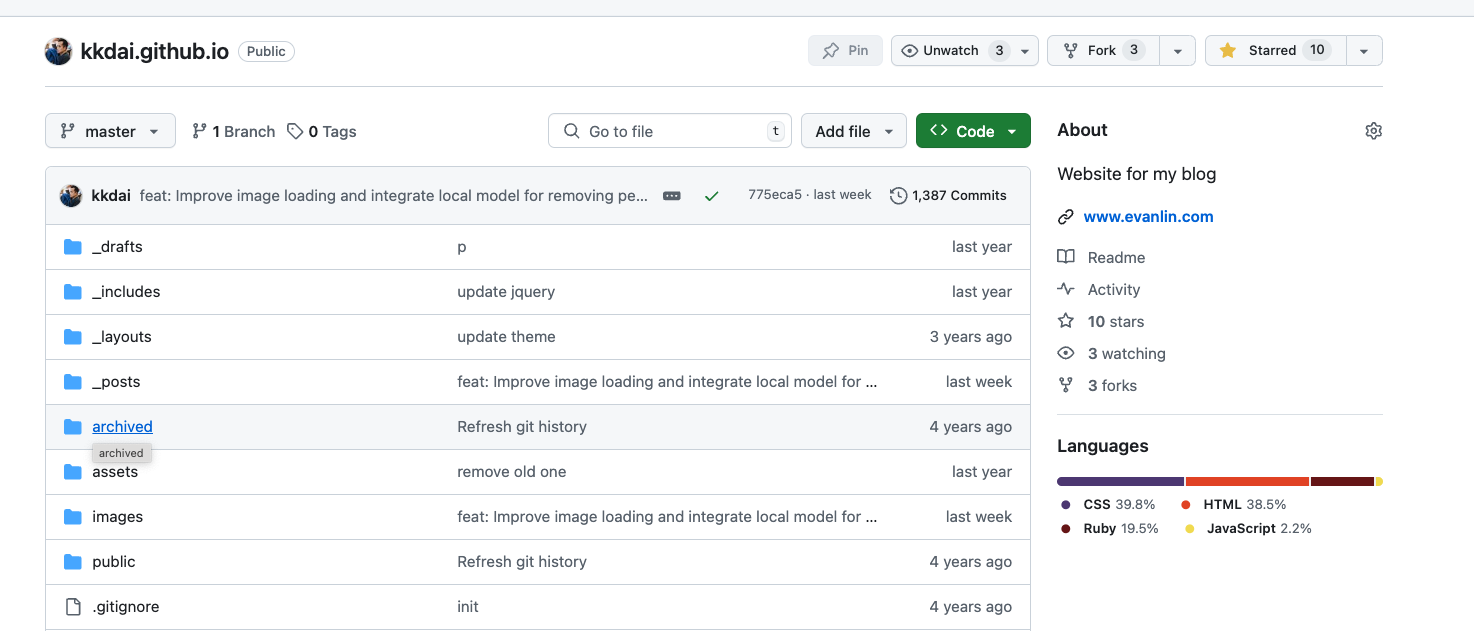
Task: Click file icon of .gitignore row
Action: click(73, 607)
